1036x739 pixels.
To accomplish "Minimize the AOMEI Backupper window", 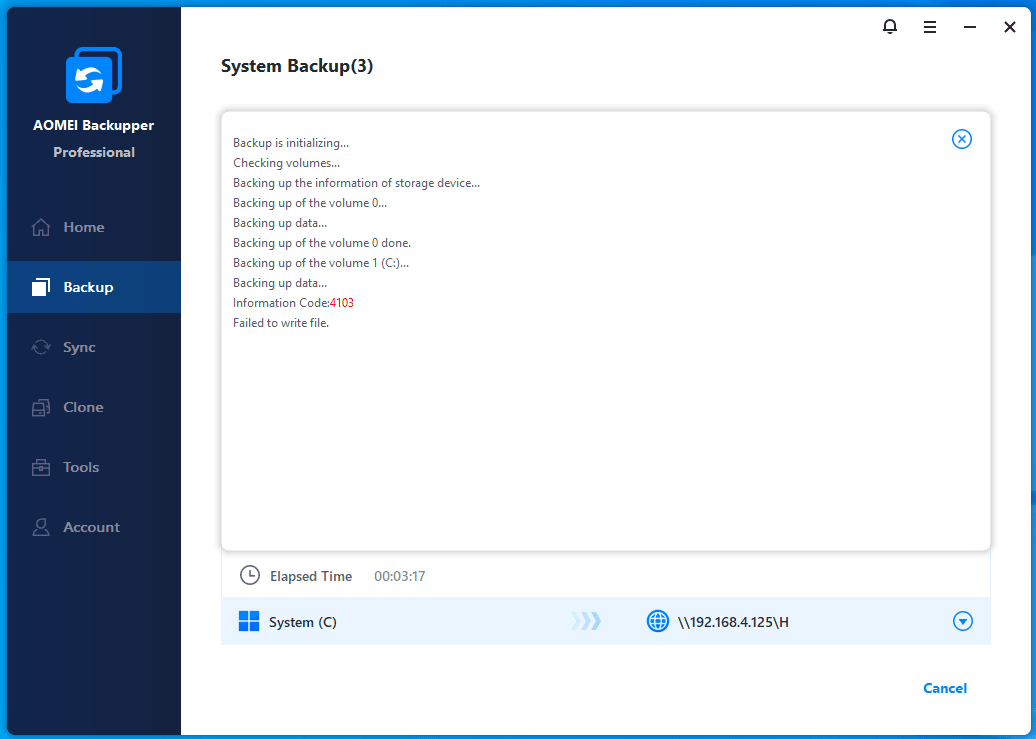I will [x=970, y=27].
